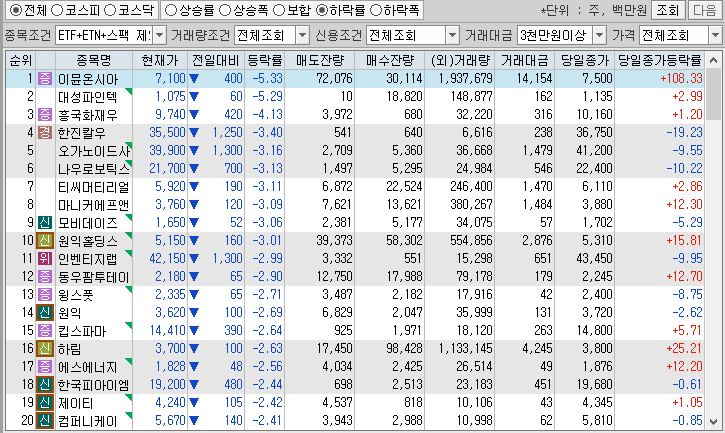Sort by 당일종가등락률 column header
This screenshot has width=725, height=433.
click(x=659, y=60)
